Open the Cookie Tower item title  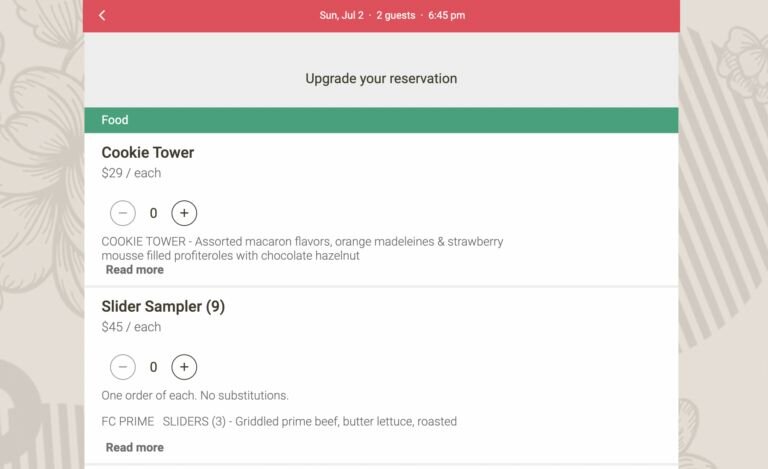(148, 153)
